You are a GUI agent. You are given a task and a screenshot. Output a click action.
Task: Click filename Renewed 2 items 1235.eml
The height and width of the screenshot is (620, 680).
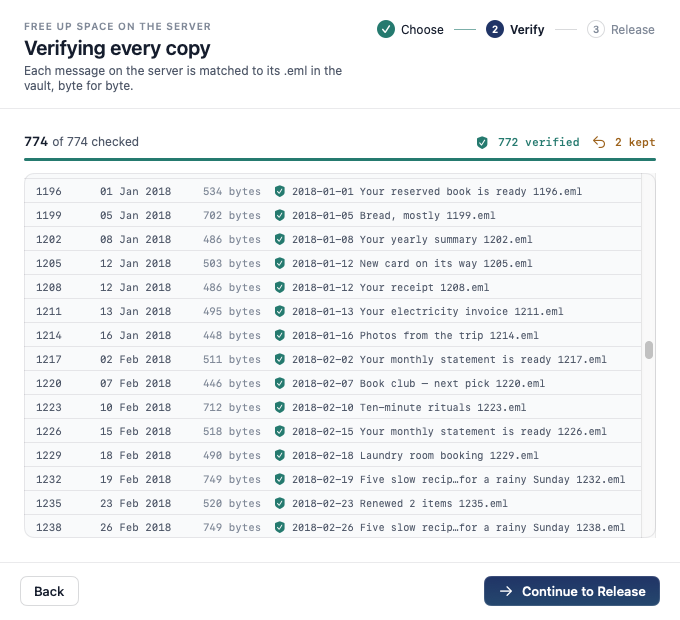(x=399, y=503)
